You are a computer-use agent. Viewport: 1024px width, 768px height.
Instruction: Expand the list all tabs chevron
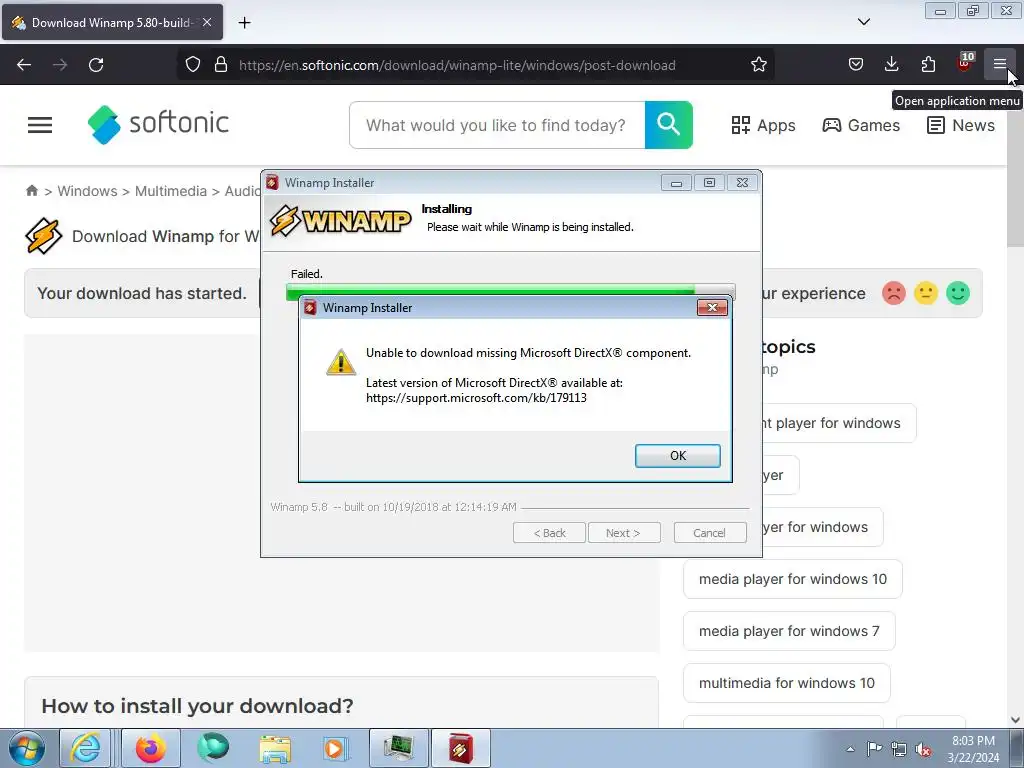pos(863,22)
